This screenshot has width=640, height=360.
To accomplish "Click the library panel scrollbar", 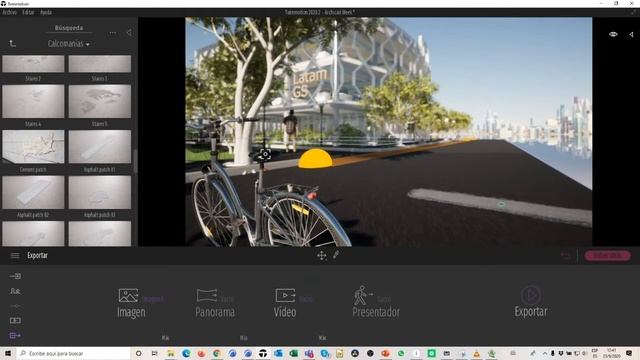I will (135, 161).
